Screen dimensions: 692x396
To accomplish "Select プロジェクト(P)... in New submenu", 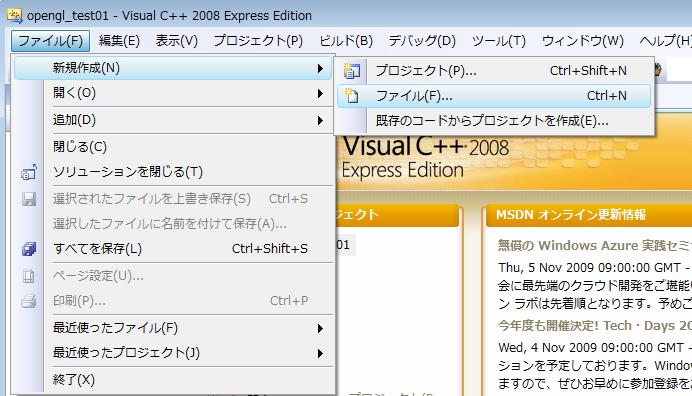I will tap(493, 71).
